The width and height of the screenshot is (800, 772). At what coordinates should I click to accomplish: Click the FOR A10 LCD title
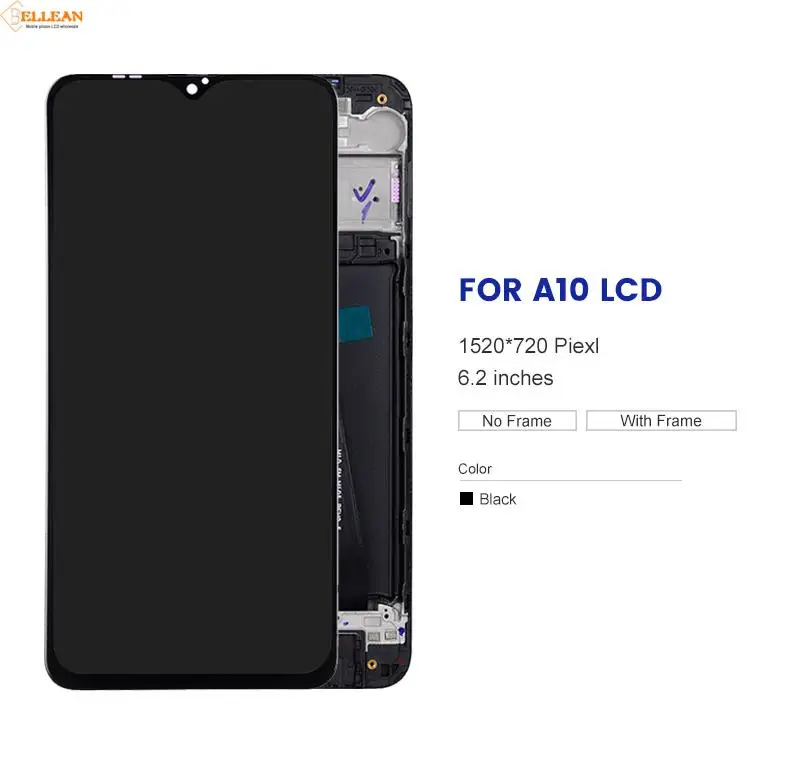tap(560, 290)
